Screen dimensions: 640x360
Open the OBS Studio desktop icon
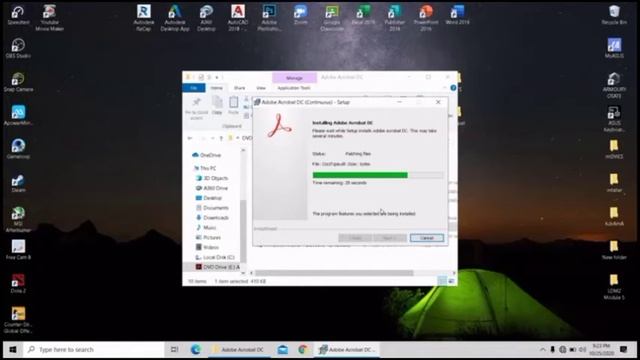tap(18, 48)
